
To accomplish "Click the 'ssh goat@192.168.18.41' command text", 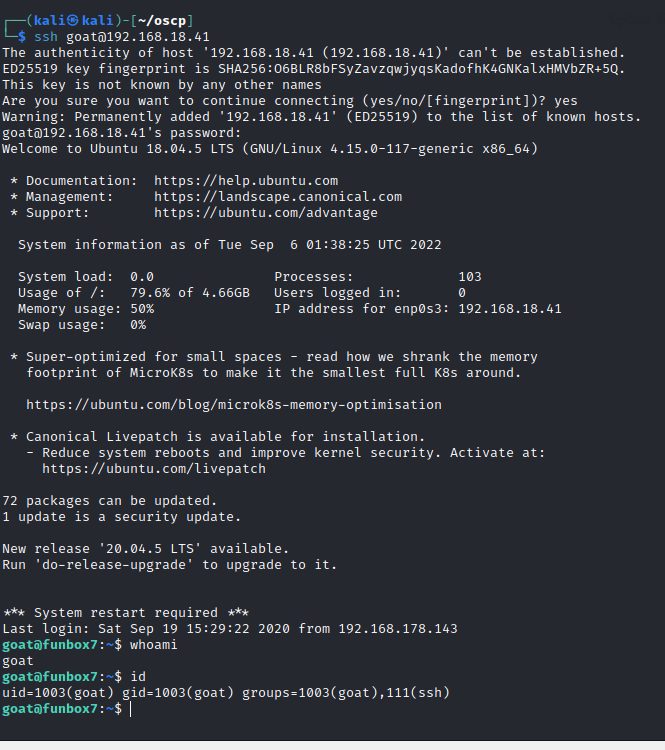I will pos(122,37).
